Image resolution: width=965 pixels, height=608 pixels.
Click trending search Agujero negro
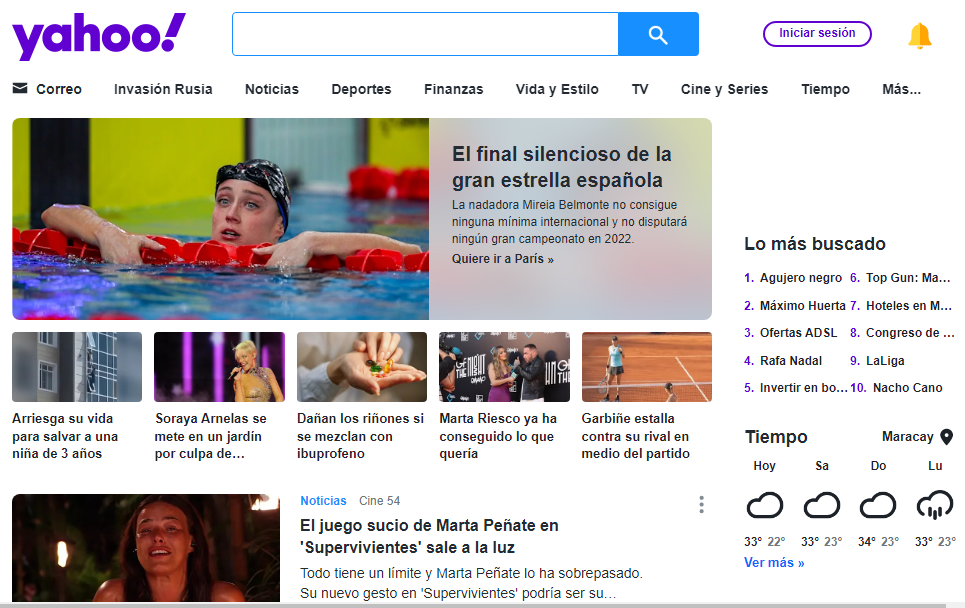(x=801, y=278)
